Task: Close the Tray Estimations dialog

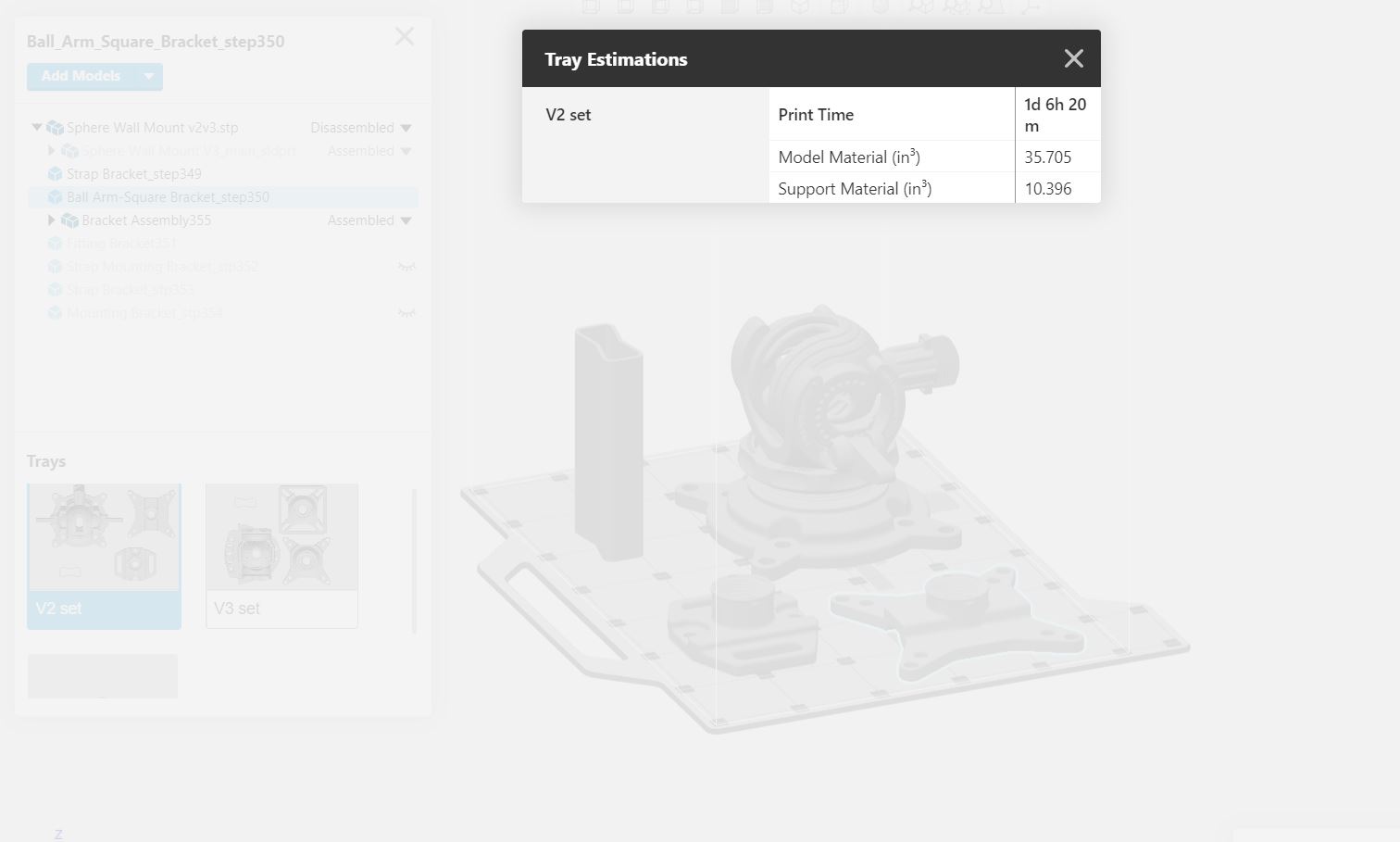Action: click(x=1073, y=59)
